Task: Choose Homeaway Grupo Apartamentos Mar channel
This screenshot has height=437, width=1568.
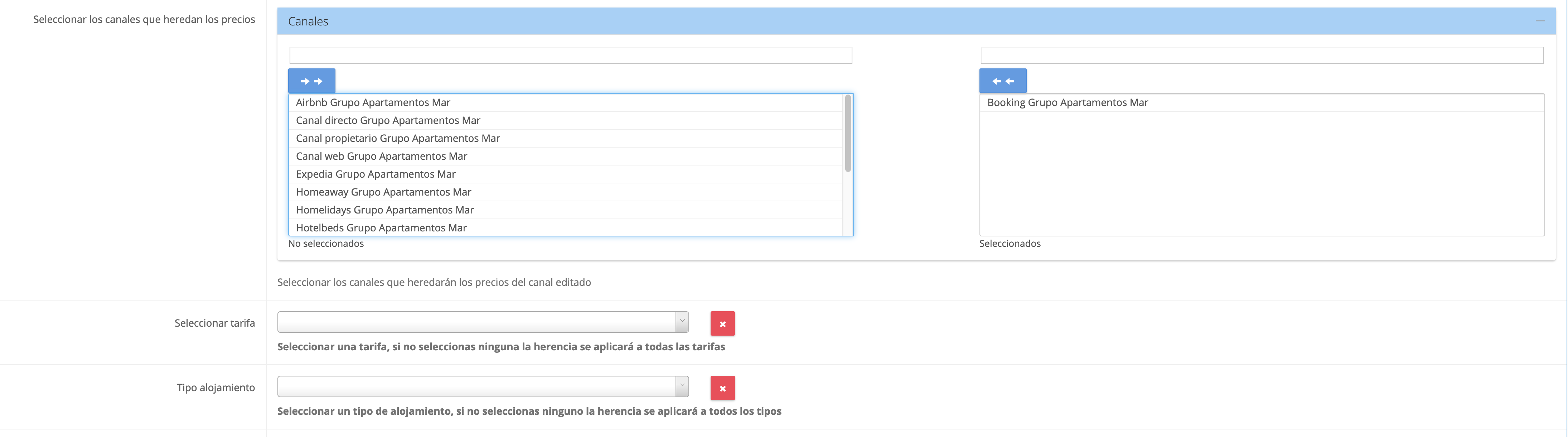Action: tap(383, 192)
